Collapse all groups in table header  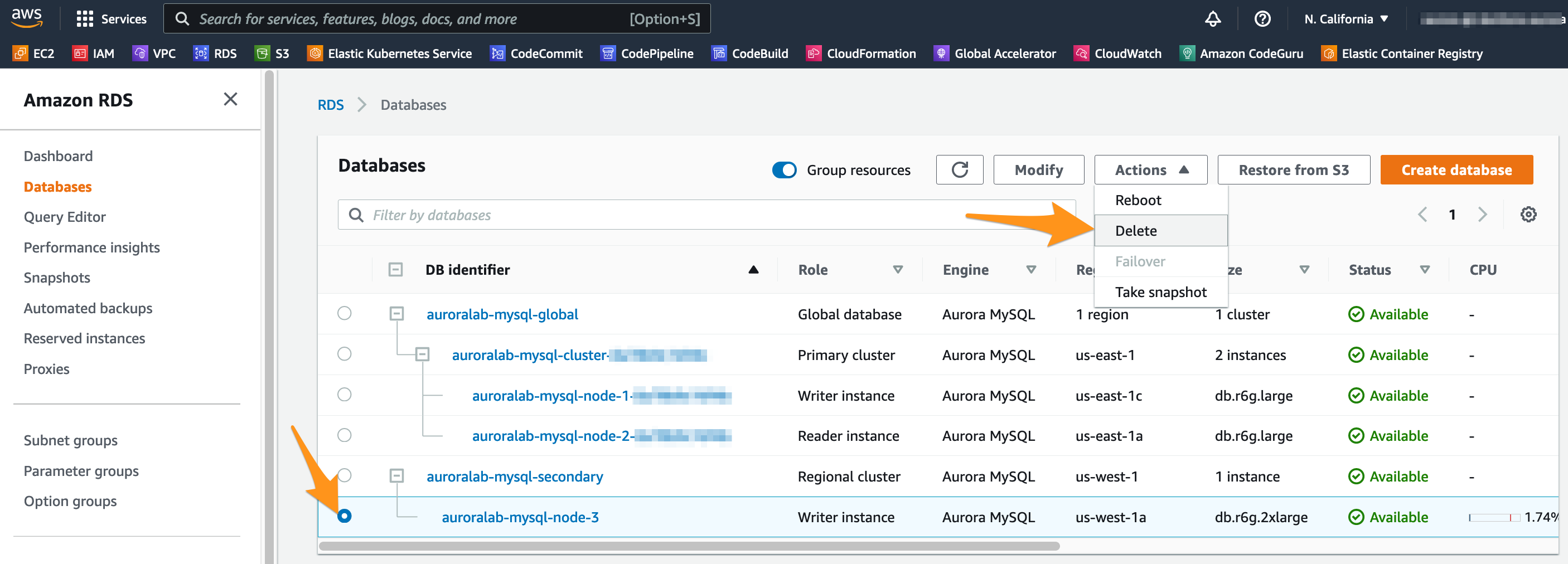[x=396, y=270]
